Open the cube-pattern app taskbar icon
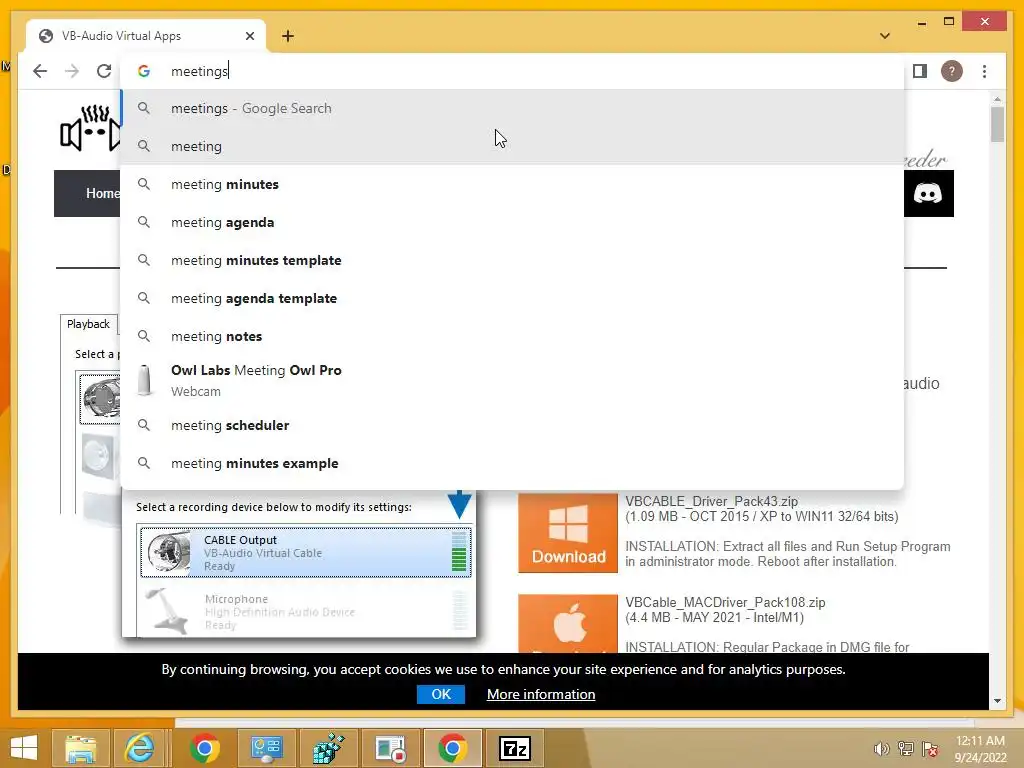 point(328,748)
